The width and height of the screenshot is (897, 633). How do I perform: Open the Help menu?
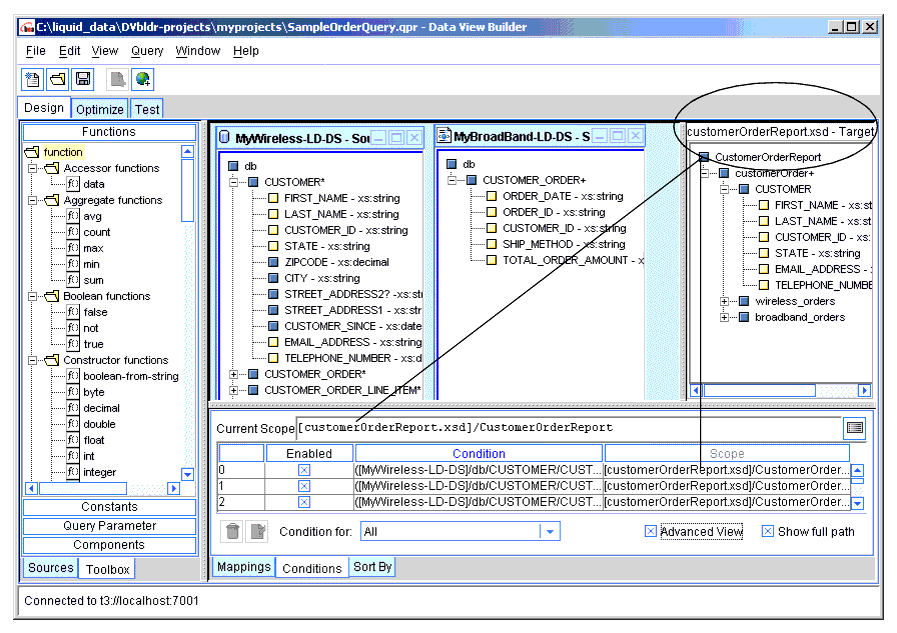(x=246, y=51)
